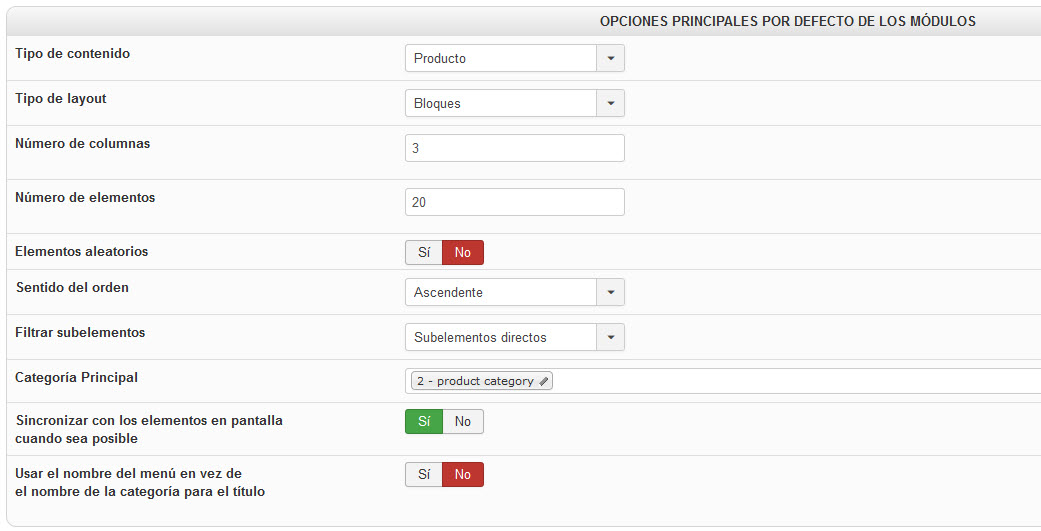The image size is (1041, 531).
Task: Set Elementos aleatorios to Sí
Action: click(424, 253)
